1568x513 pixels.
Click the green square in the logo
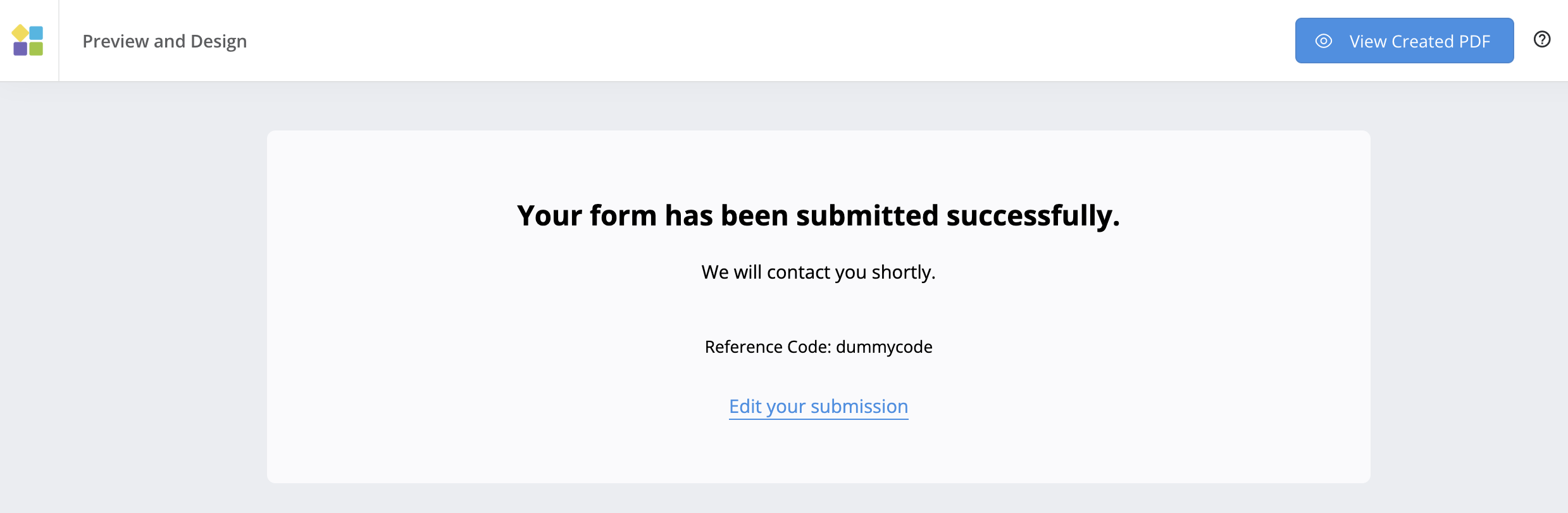pos(37,49)
